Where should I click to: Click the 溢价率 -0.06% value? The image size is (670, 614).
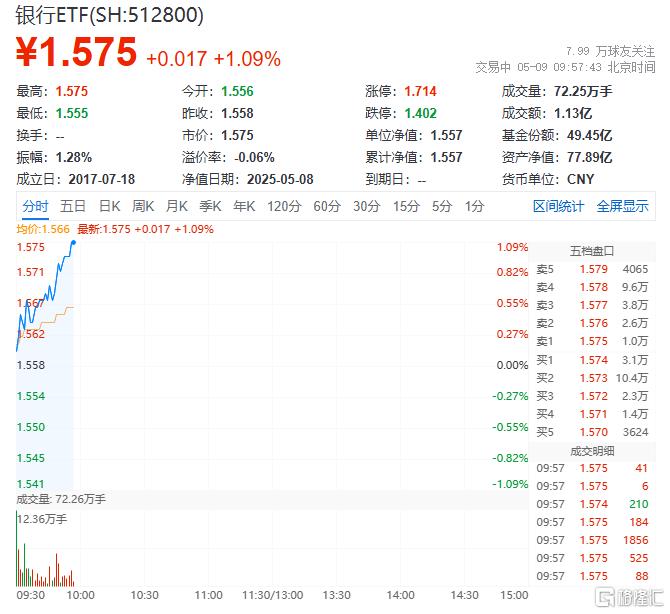(254, 157)
